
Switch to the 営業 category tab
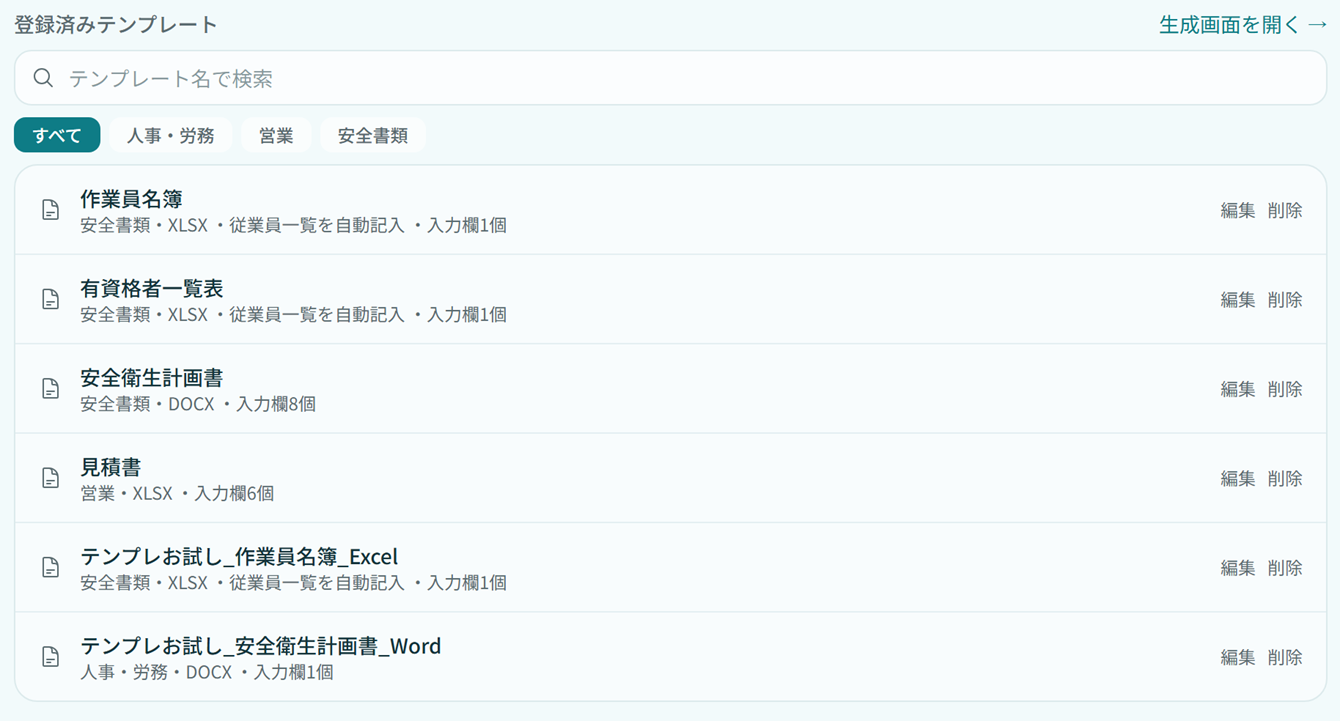click(276, 135)
